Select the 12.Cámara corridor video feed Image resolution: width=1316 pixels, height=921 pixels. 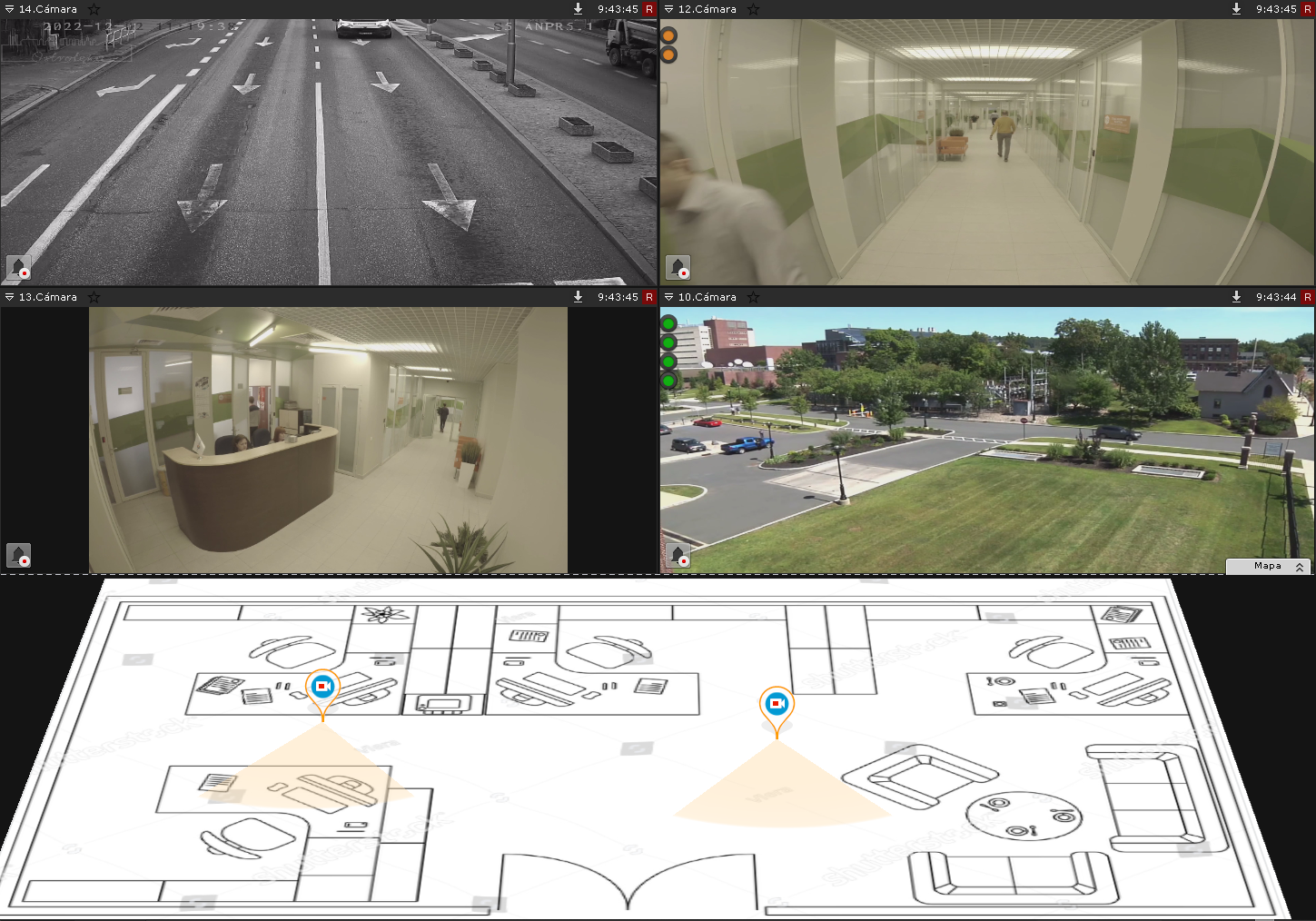987,152
